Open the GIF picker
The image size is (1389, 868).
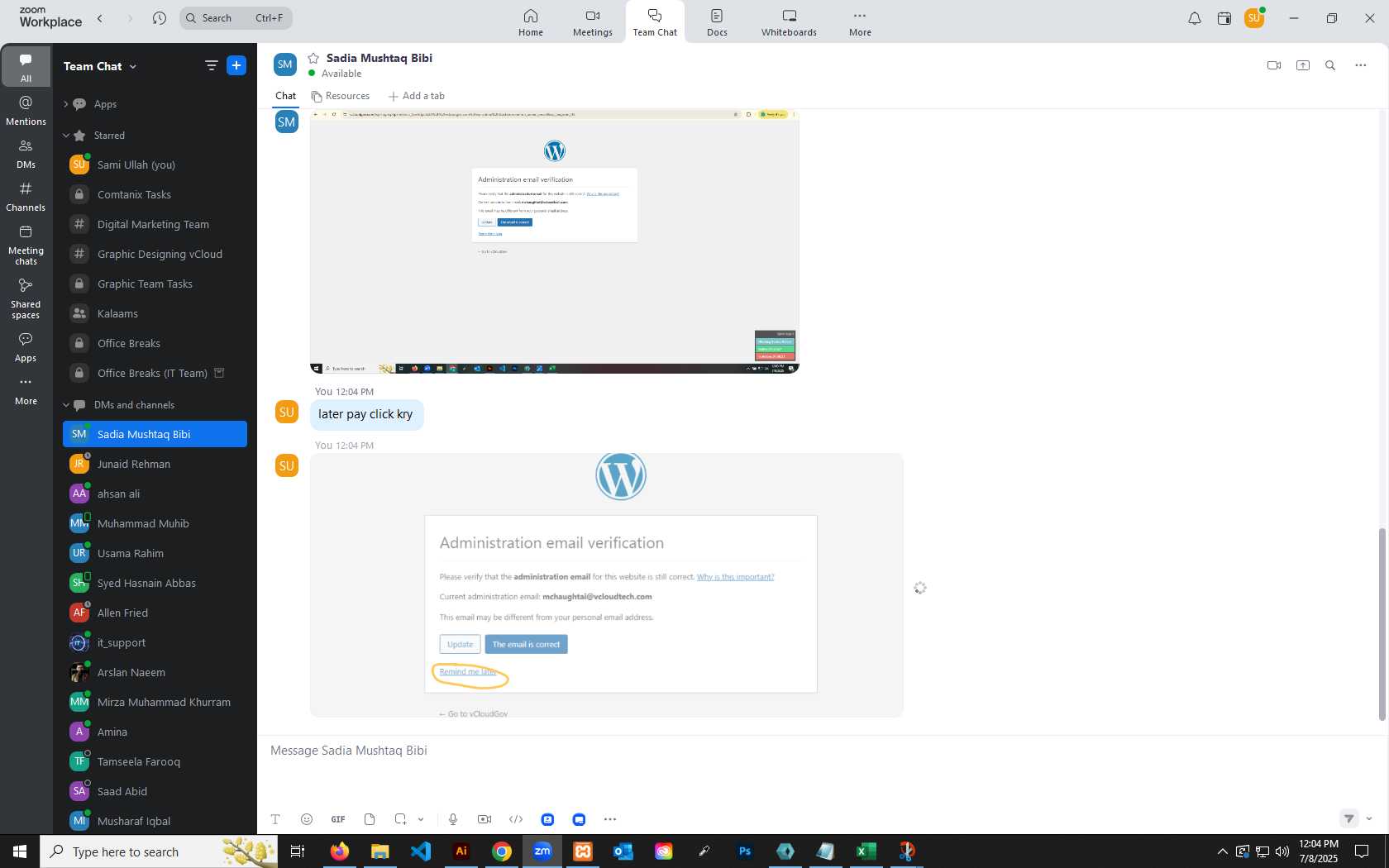(338, 819)
